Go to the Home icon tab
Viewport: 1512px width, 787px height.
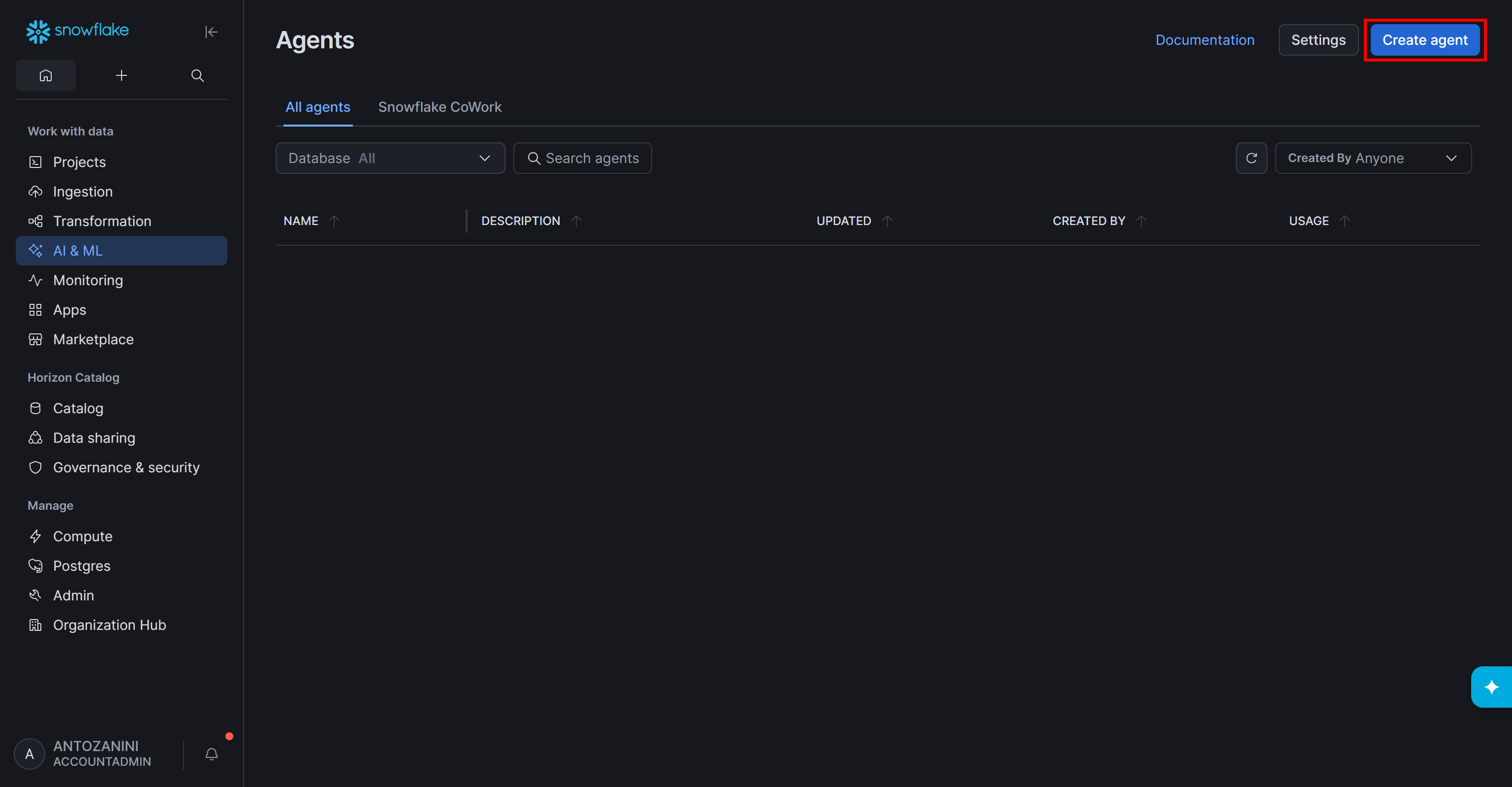coord(46,75)
